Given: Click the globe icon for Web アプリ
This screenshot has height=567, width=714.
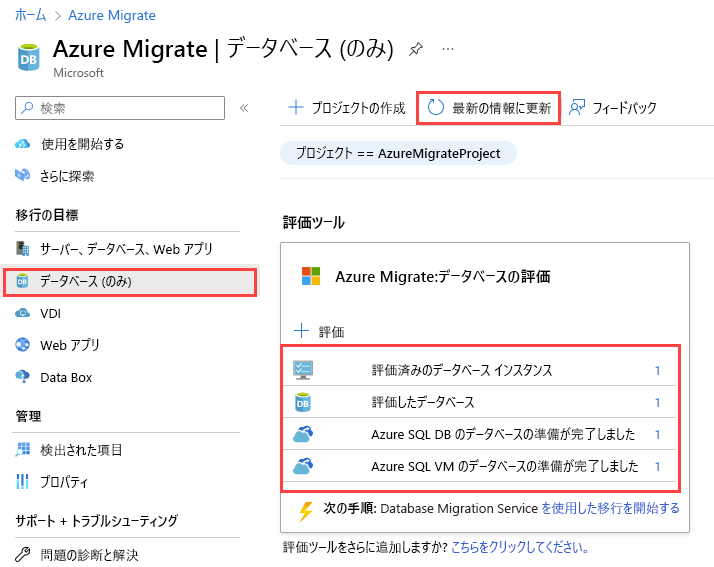Looking at the screenshot, I should (22, 345).
